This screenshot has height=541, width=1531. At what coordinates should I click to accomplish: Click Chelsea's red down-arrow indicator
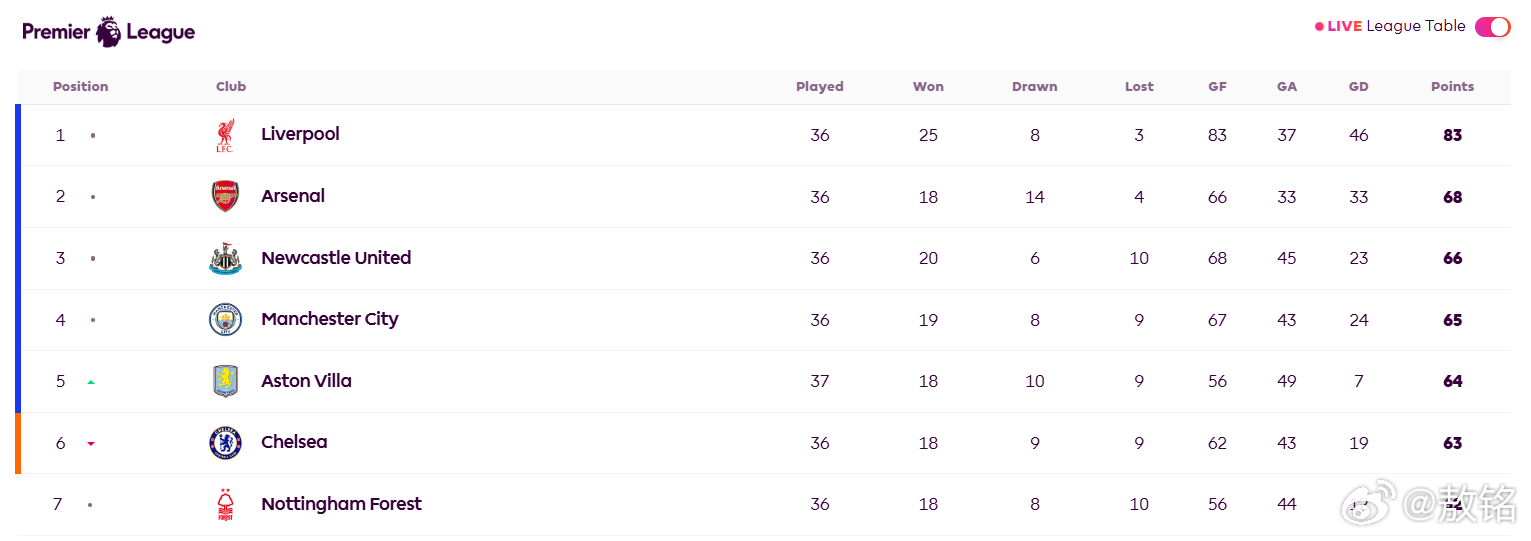[91, 444]
